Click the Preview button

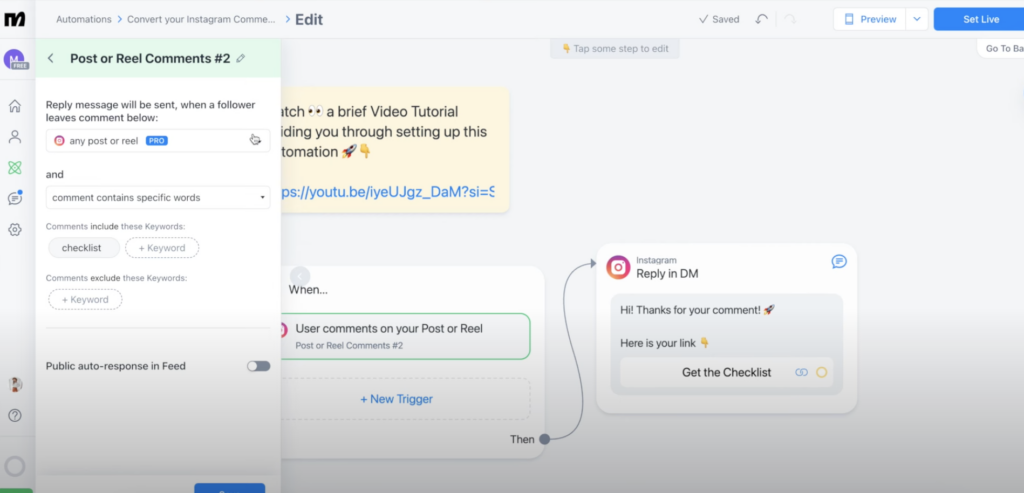click(869, 19)
